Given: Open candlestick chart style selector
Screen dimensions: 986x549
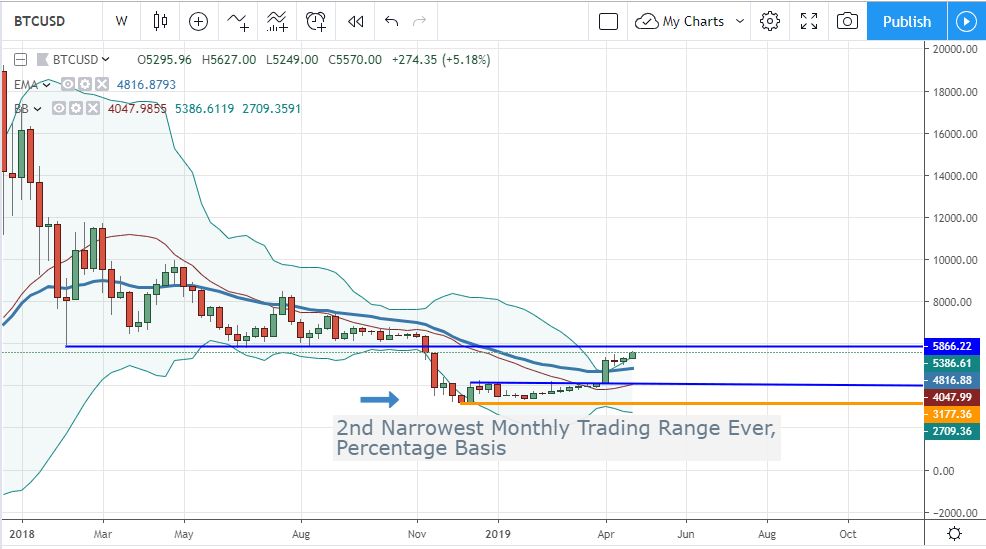Looking at the screenshot, I should point(160,21).
